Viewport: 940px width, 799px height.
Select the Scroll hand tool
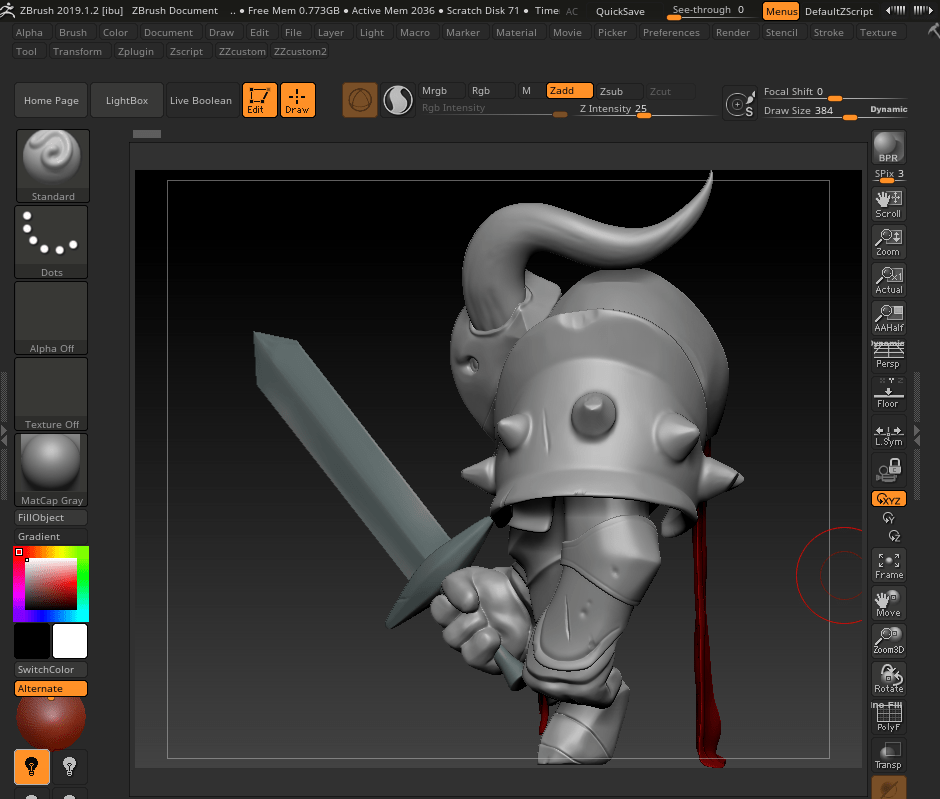(x=888, y=203)
